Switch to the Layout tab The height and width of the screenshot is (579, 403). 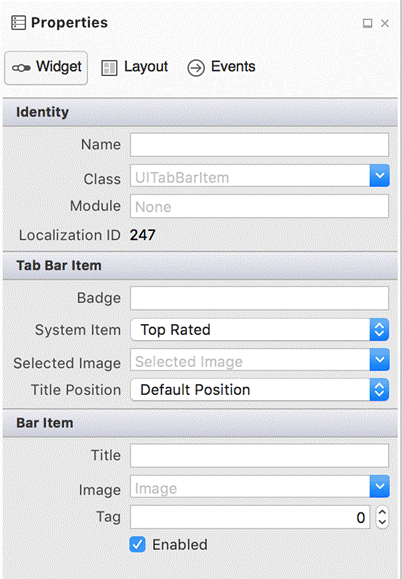pos(134,67)
